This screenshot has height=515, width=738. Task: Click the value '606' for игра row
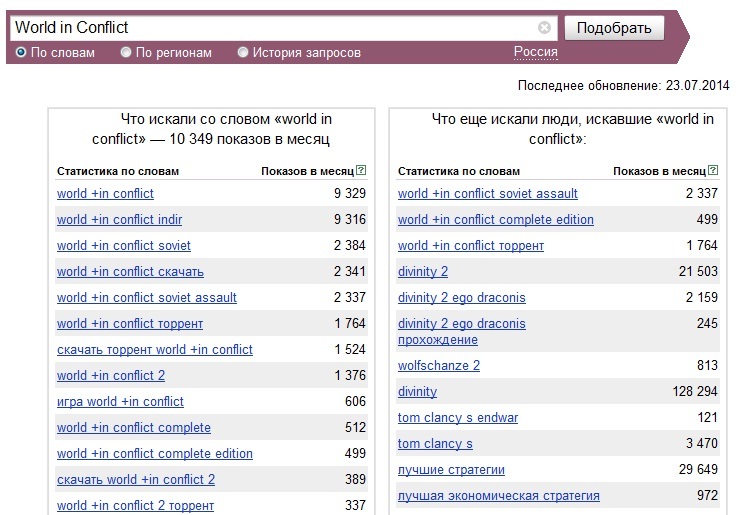click(355, 401)
